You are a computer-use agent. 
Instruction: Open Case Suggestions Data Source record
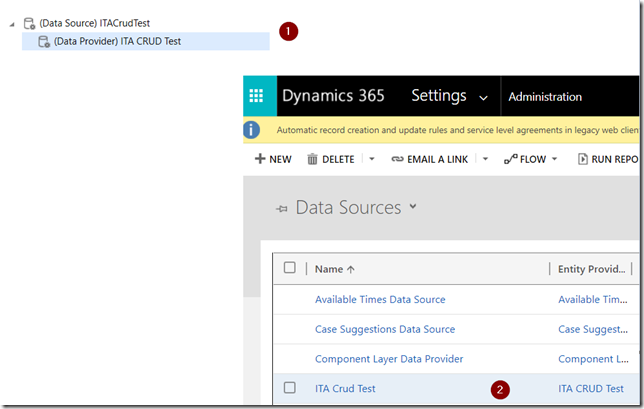(385, 329)
